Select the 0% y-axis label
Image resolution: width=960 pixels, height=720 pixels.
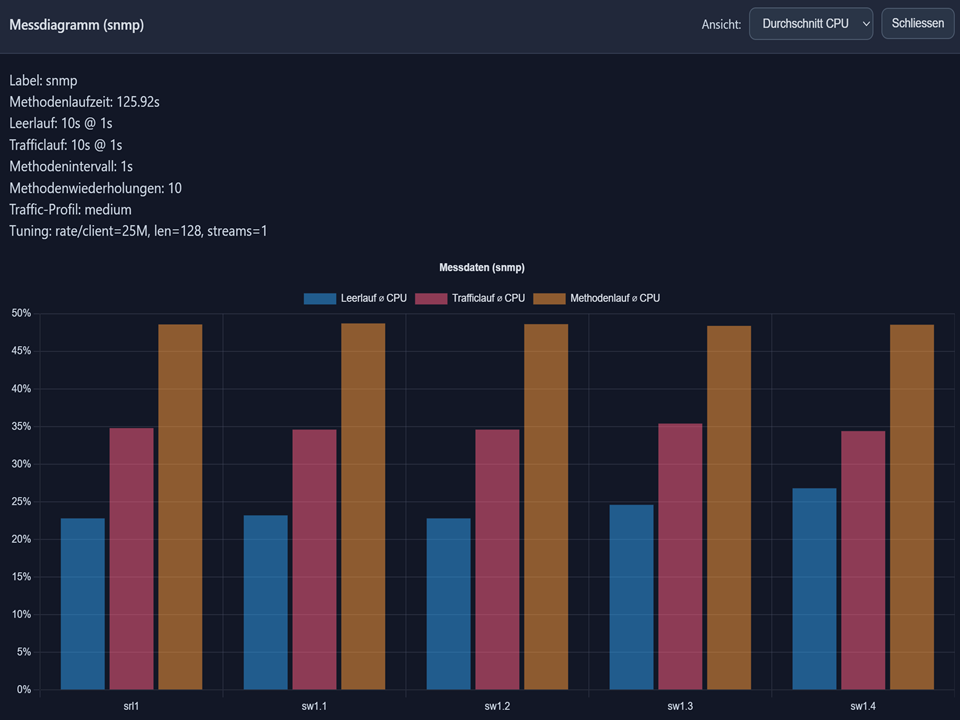click(x=23, y=689)
